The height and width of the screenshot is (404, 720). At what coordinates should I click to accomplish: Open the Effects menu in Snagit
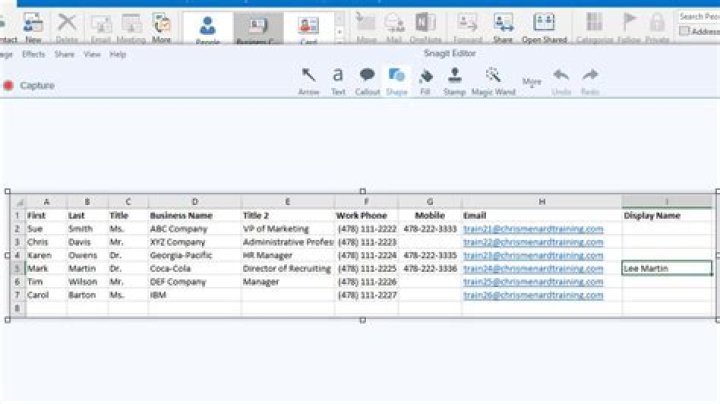pyautogui.click(x=34, y=54)
